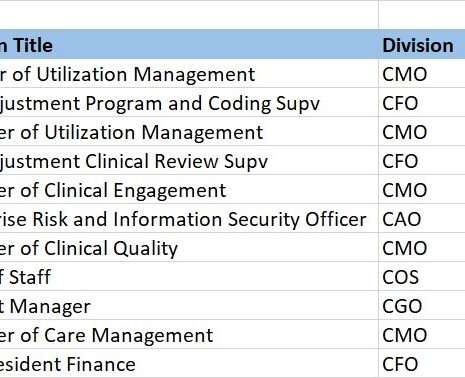This screenshot has height=378, width=465.
Task: Click the Manager title cell above Care Management
Action: point(189,305)
